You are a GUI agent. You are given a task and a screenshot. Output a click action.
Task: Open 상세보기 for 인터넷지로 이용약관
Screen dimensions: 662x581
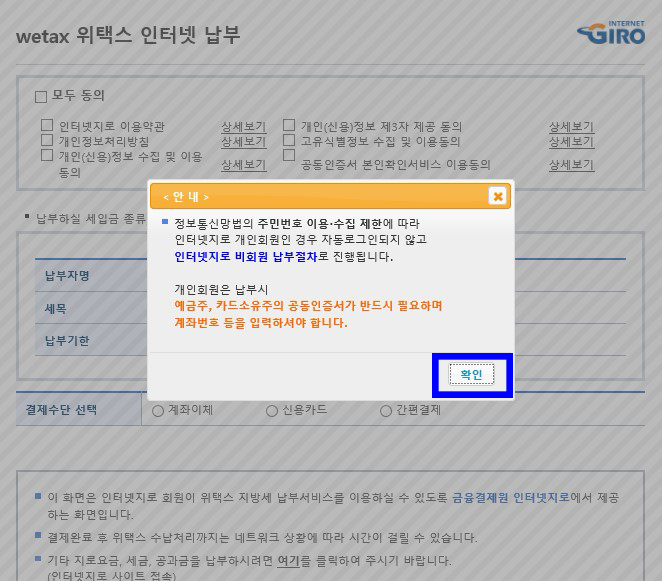coord(244,126)
